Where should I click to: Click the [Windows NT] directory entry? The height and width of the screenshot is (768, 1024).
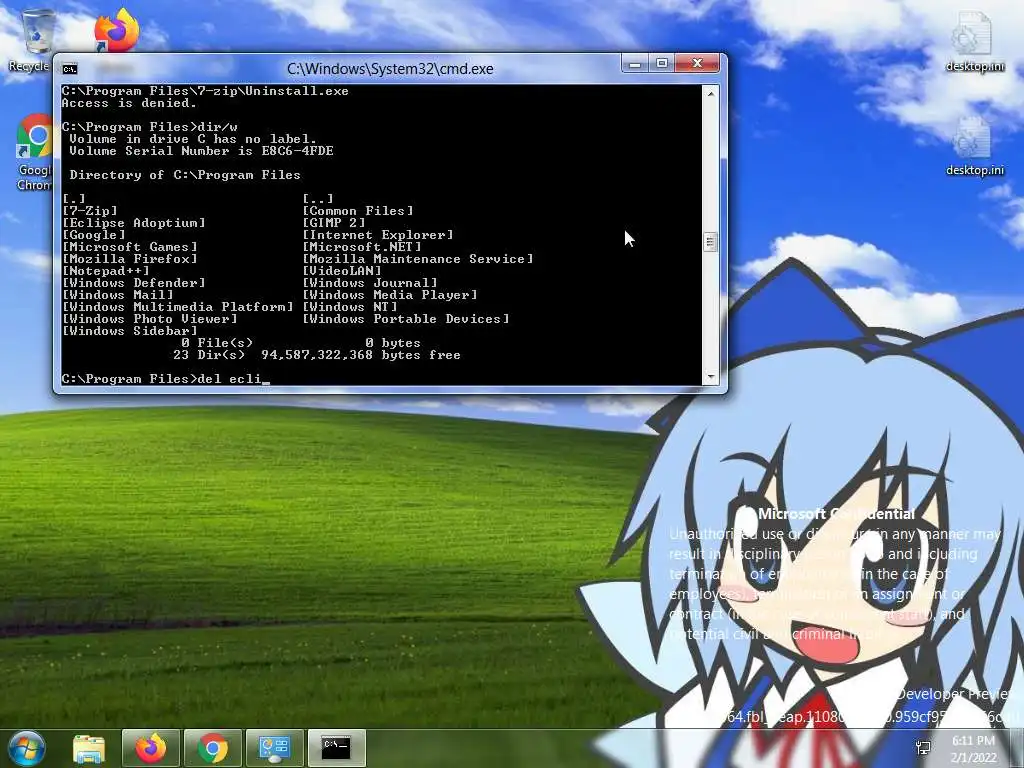(x=350, y=307)
